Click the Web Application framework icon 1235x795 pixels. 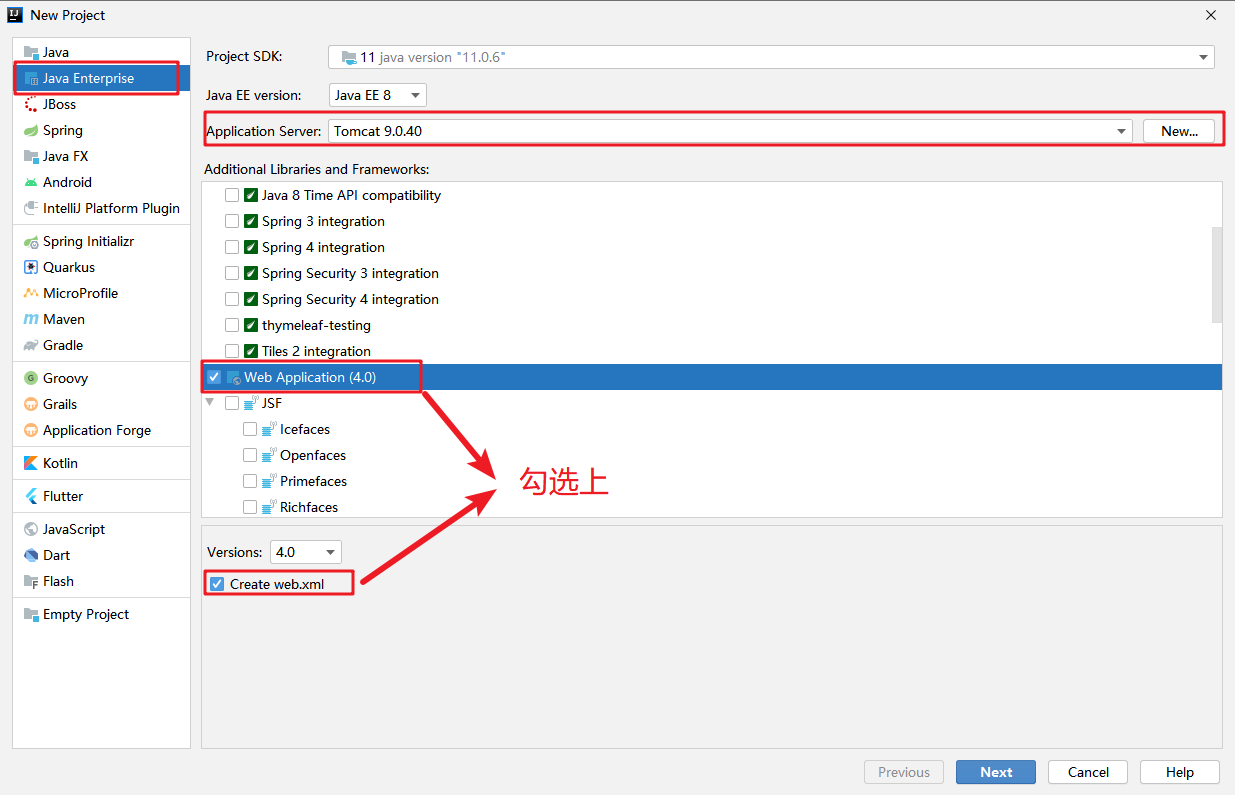point(233,377)
